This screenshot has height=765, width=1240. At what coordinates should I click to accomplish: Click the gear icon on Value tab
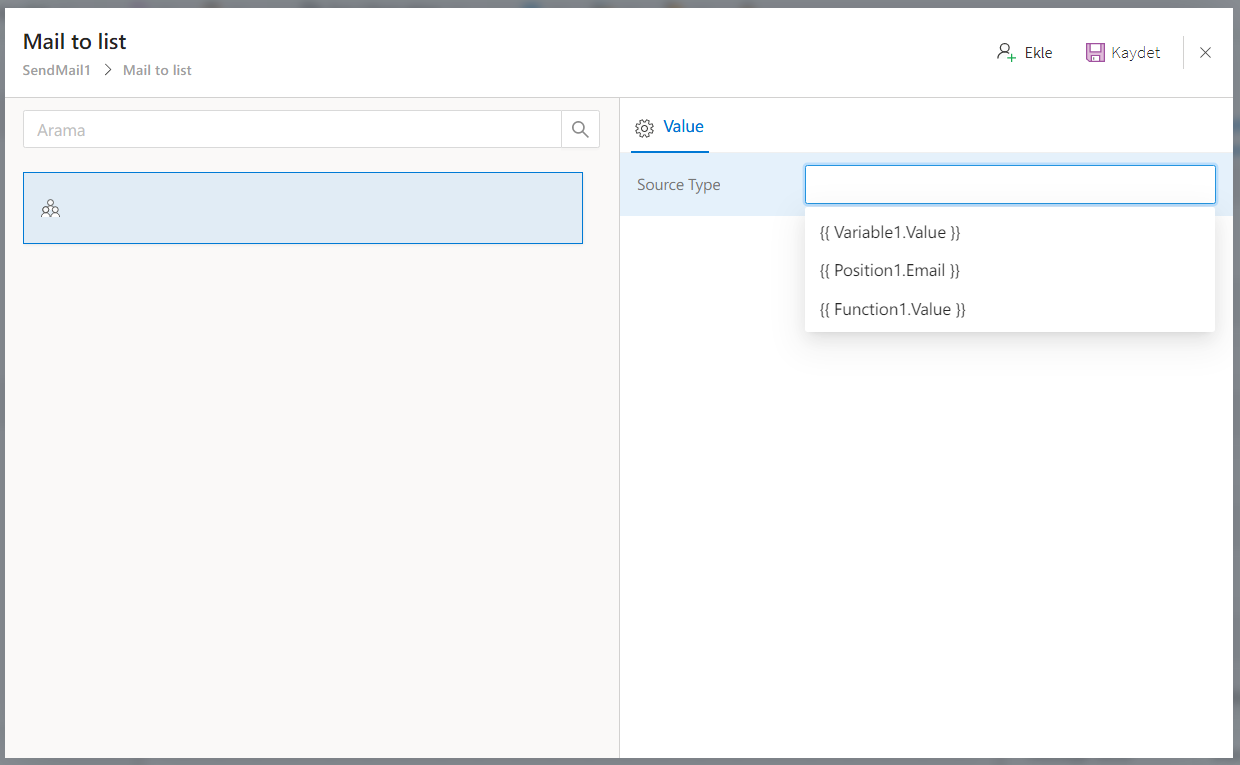645,128
